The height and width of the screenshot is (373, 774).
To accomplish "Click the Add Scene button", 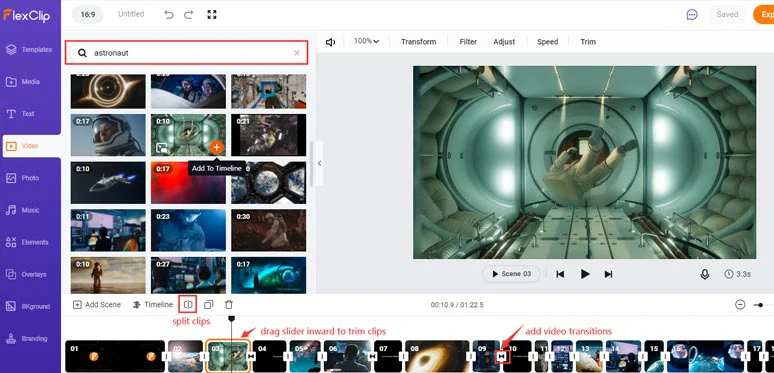I will 97,304.
